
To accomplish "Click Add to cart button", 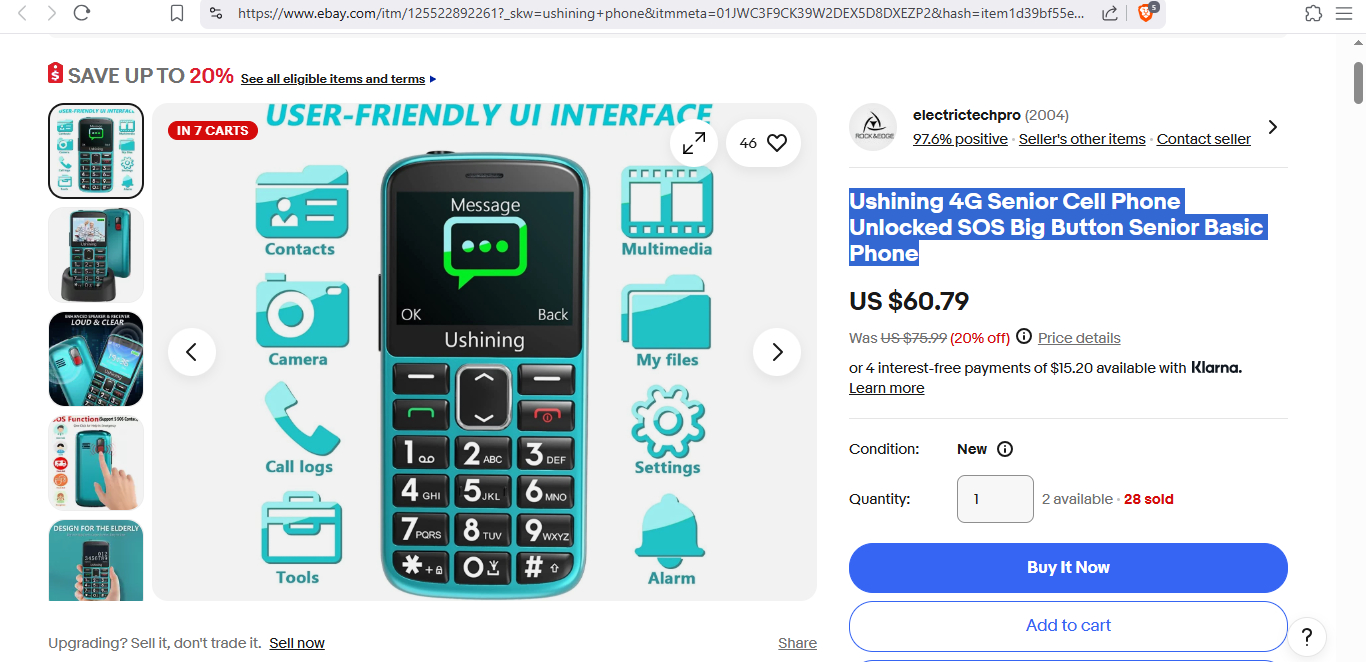I will tap(1068, 626).
